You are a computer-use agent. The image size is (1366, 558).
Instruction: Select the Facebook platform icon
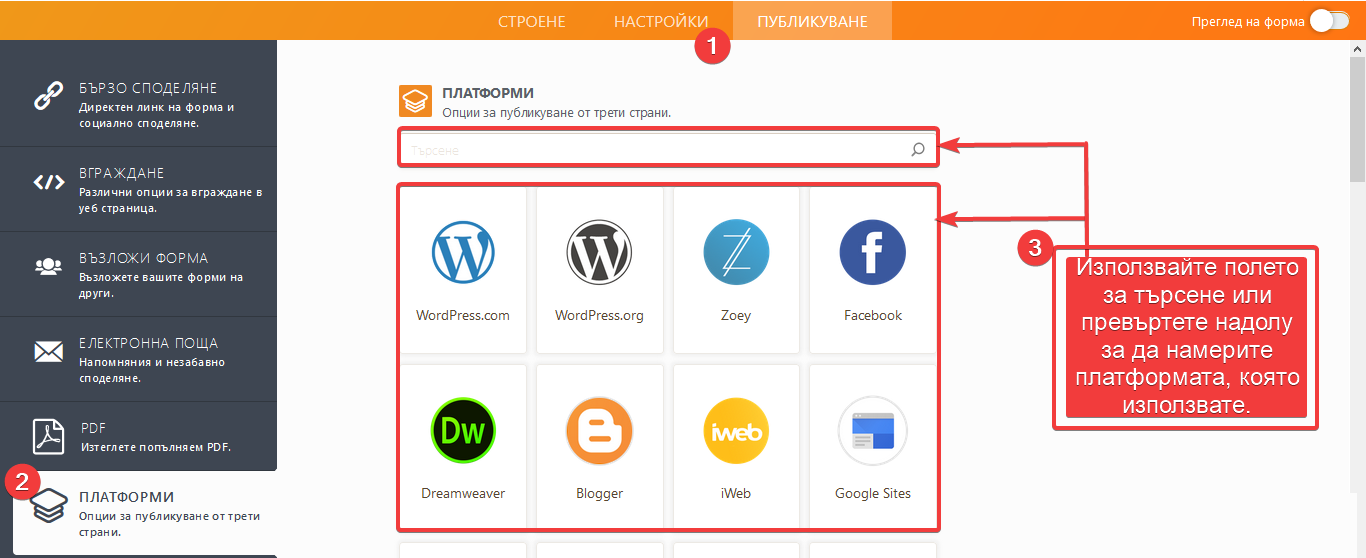pos(872,252)
